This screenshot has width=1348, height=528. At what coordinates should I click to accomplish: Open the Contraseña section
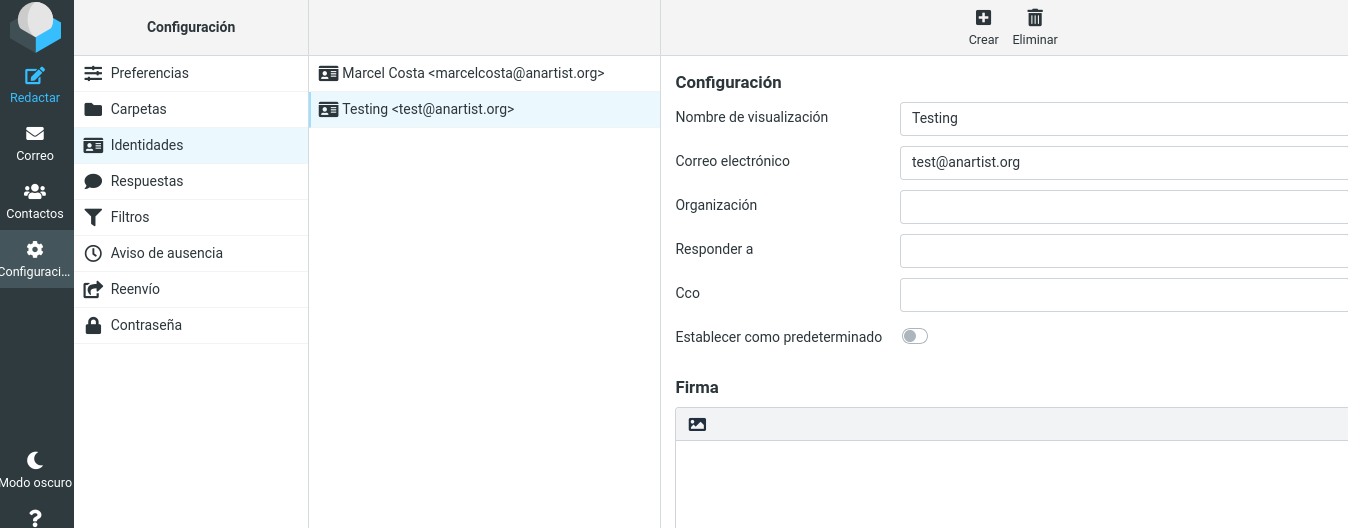[146, 325]
